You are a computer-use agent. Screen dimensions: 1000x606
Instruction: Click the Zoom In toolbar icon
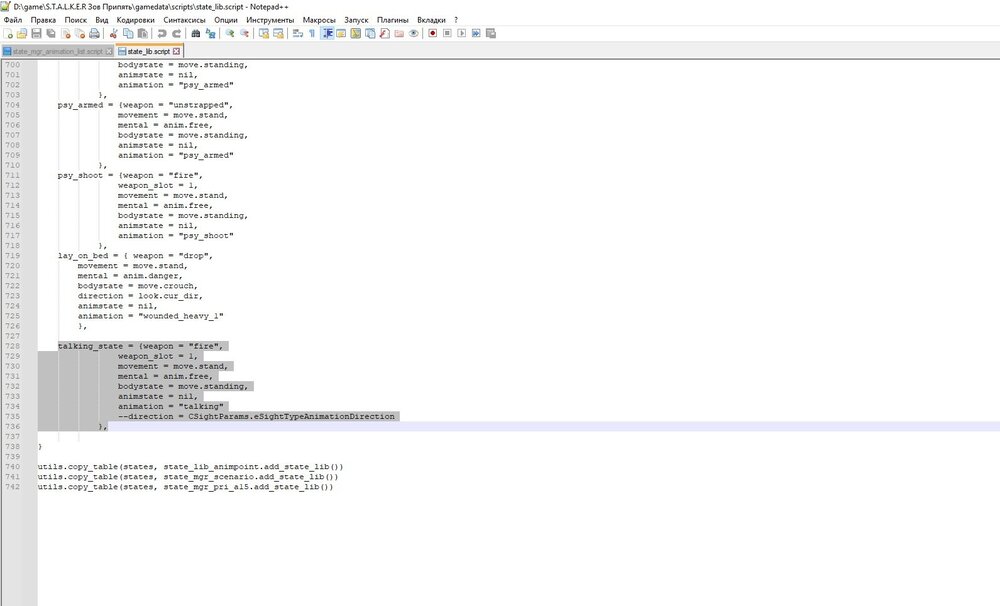[229, 33]
